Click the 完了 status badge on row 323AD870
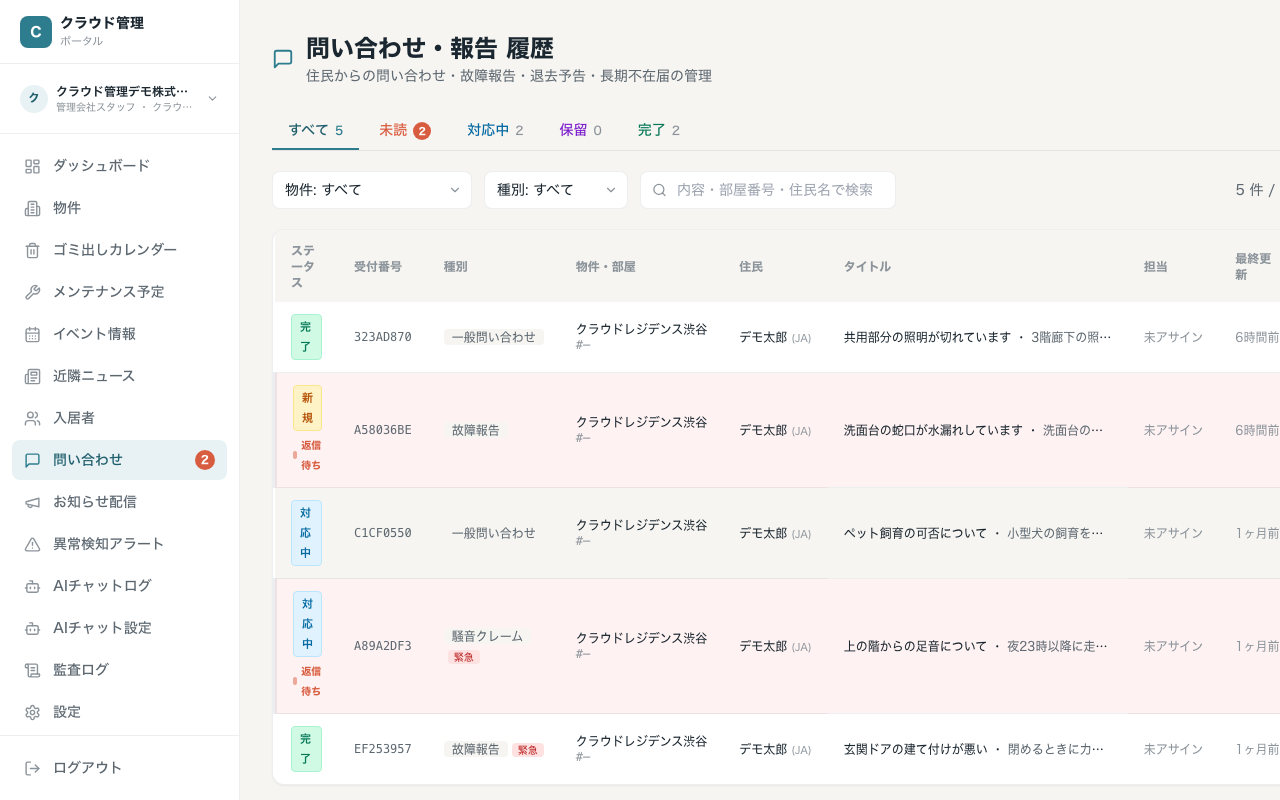 (306, 337)
